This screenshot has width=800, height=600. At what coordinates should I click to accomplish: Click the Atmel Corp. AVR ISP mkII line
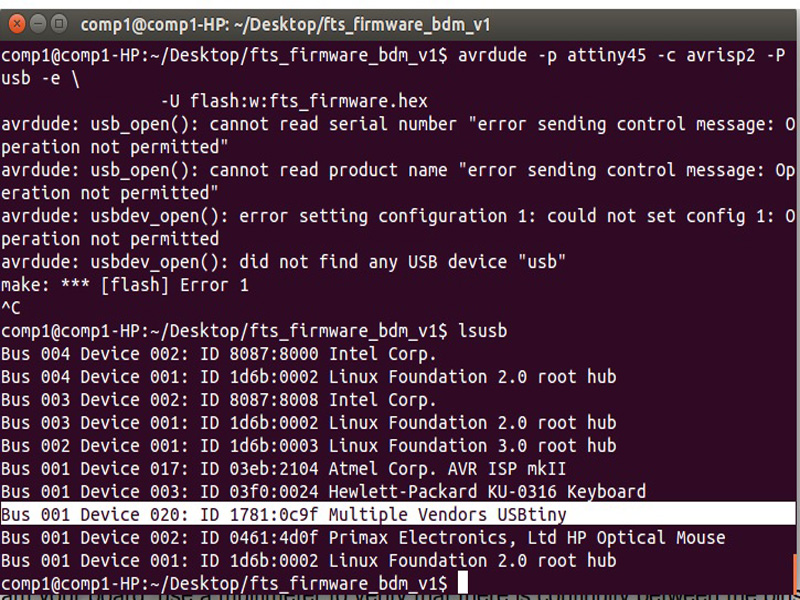pyautogui.click(x=282, y=468)
